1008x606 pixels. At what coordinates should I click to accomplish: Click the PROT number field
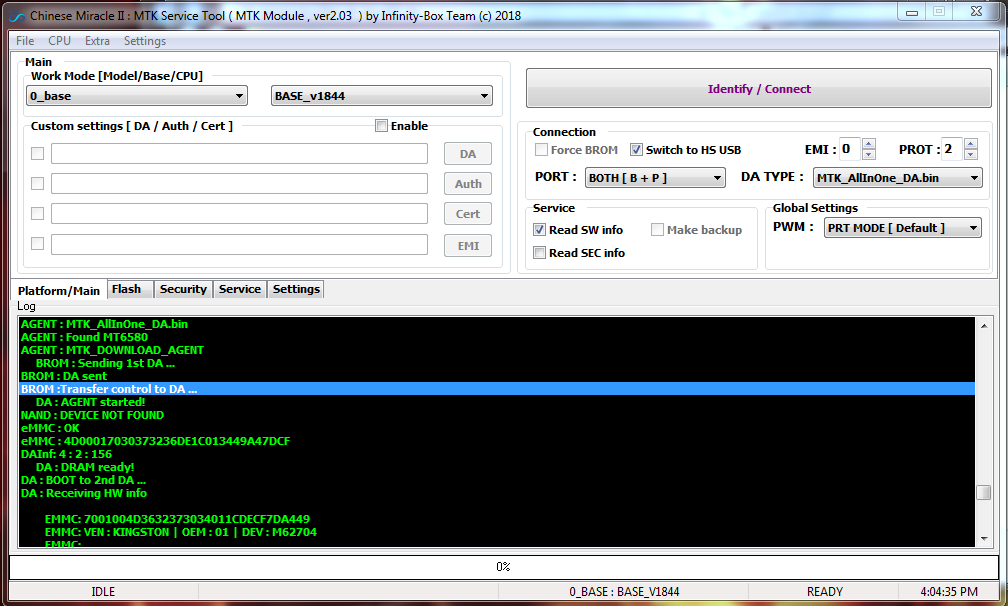(x=952, y=149)
